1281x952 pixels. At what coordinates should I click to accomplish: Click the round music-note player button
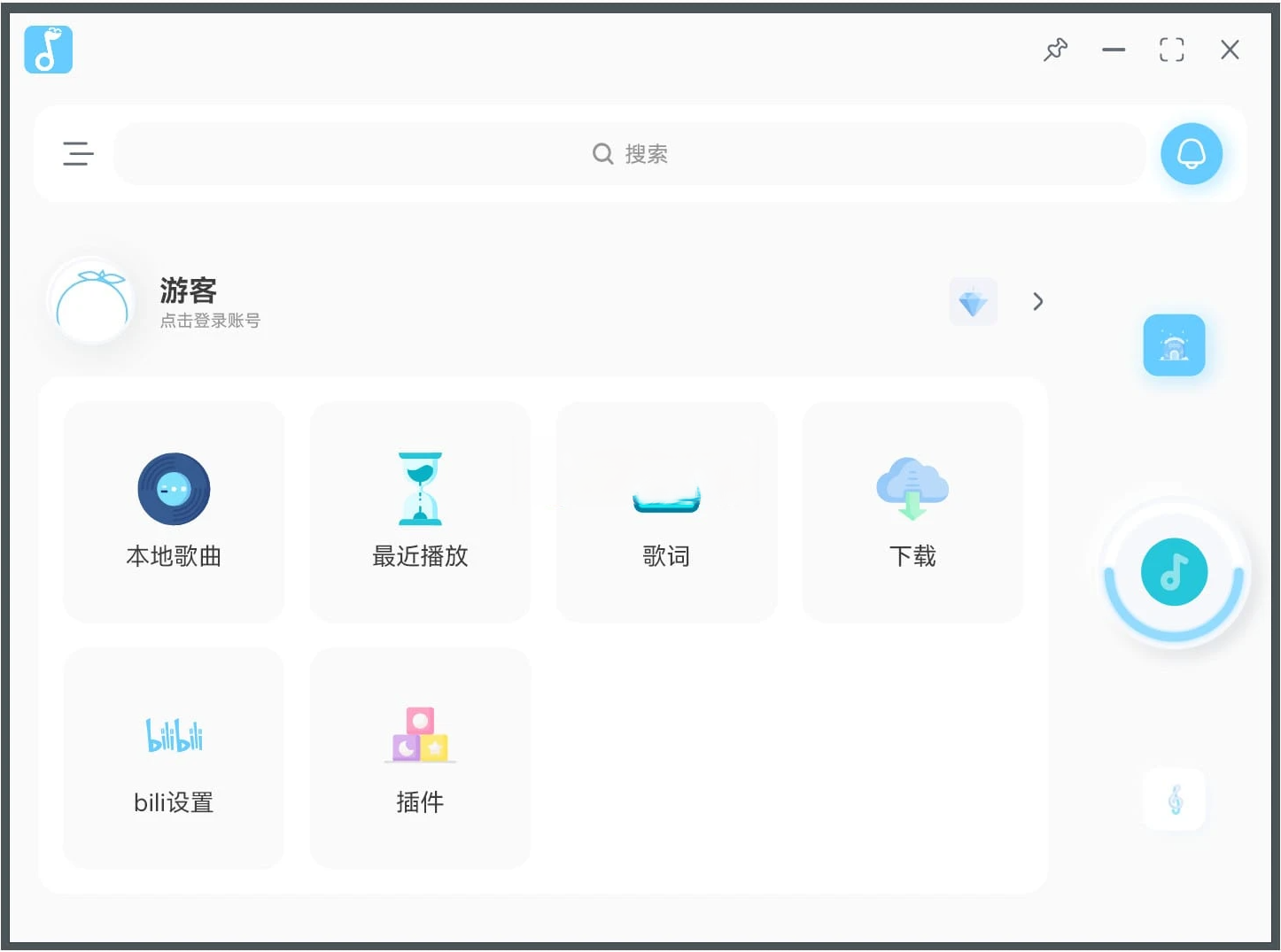click(1174, 572)
